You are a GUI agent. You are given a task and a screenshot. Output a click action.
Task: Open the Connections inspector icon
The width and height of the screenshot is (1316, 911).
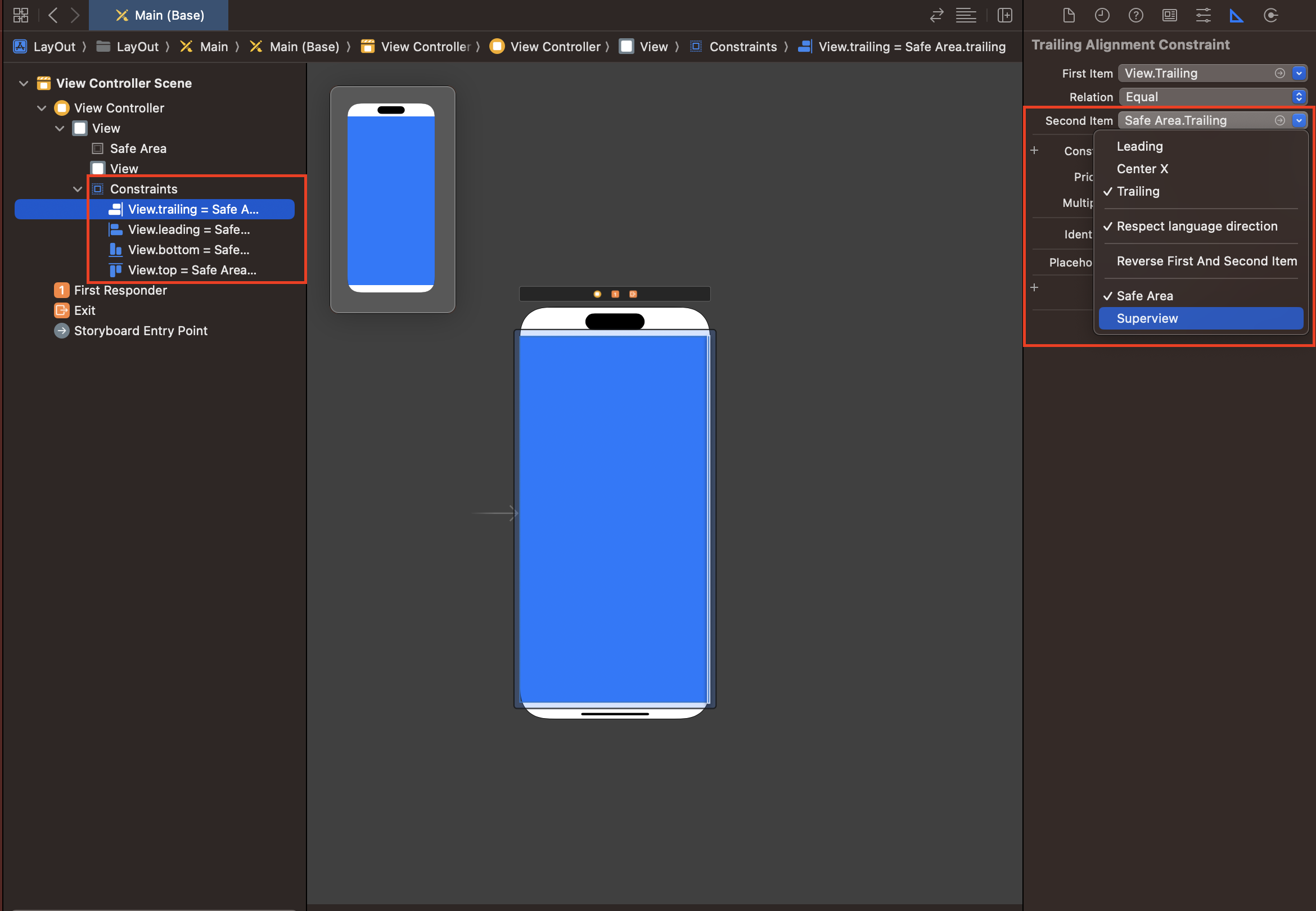[x=1270, y=15]
